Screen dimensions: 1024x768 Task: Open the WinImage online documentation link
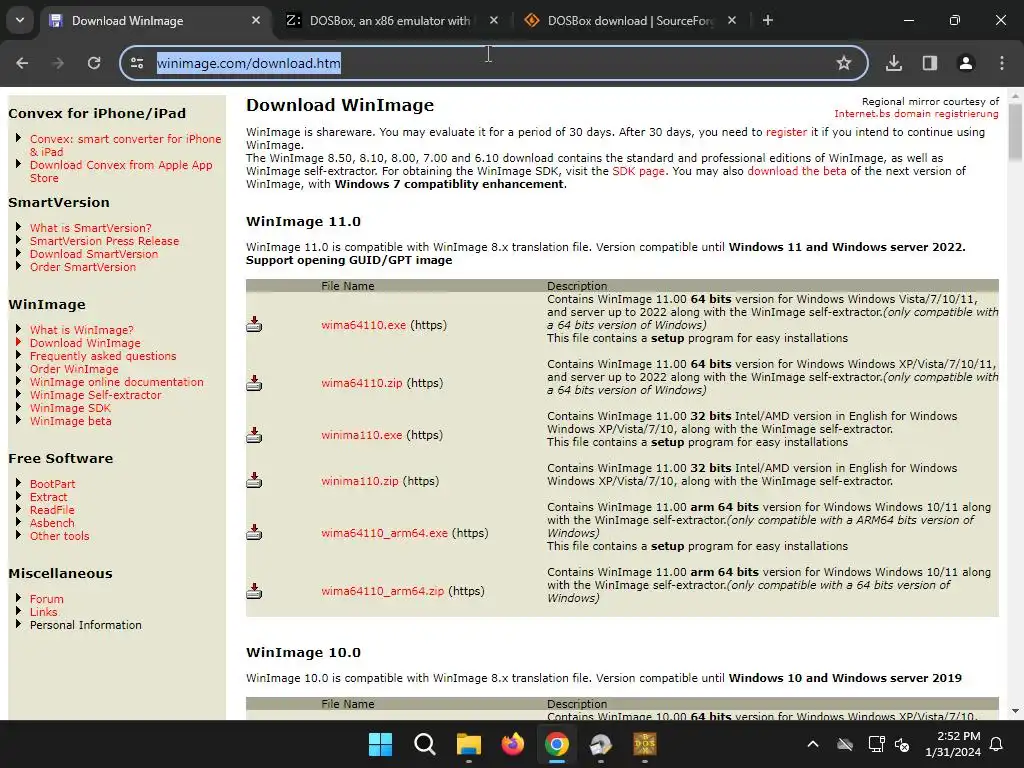coord(117,382)
